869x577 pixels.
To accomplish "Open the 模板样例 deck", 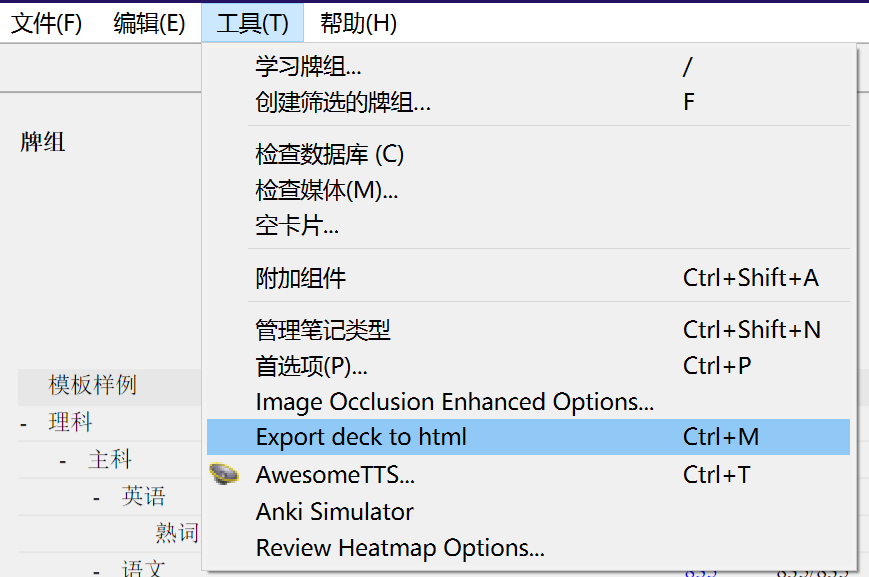I will (93, 385).
